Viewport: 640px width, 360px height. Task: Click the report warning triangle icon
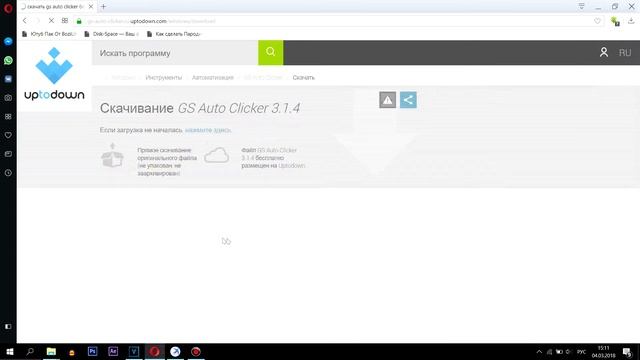[387, 100]
